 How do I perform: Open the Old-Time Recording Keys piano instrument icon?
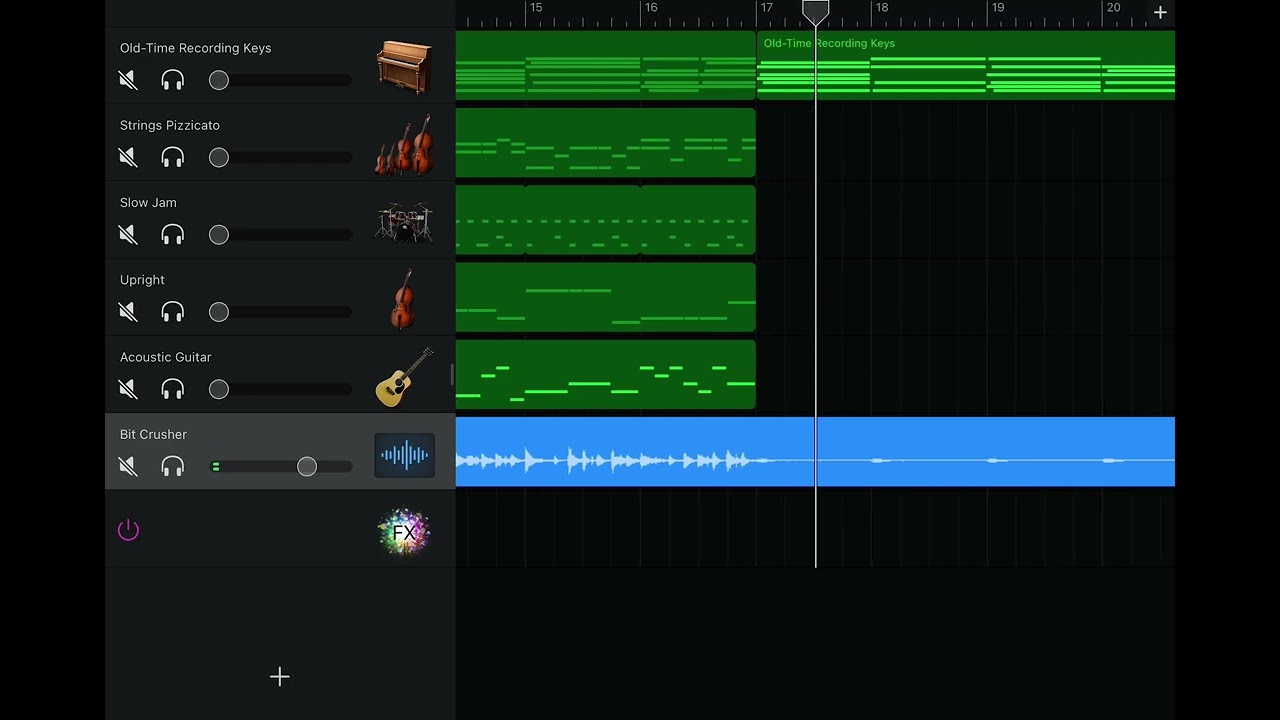[x=404, y=67]
